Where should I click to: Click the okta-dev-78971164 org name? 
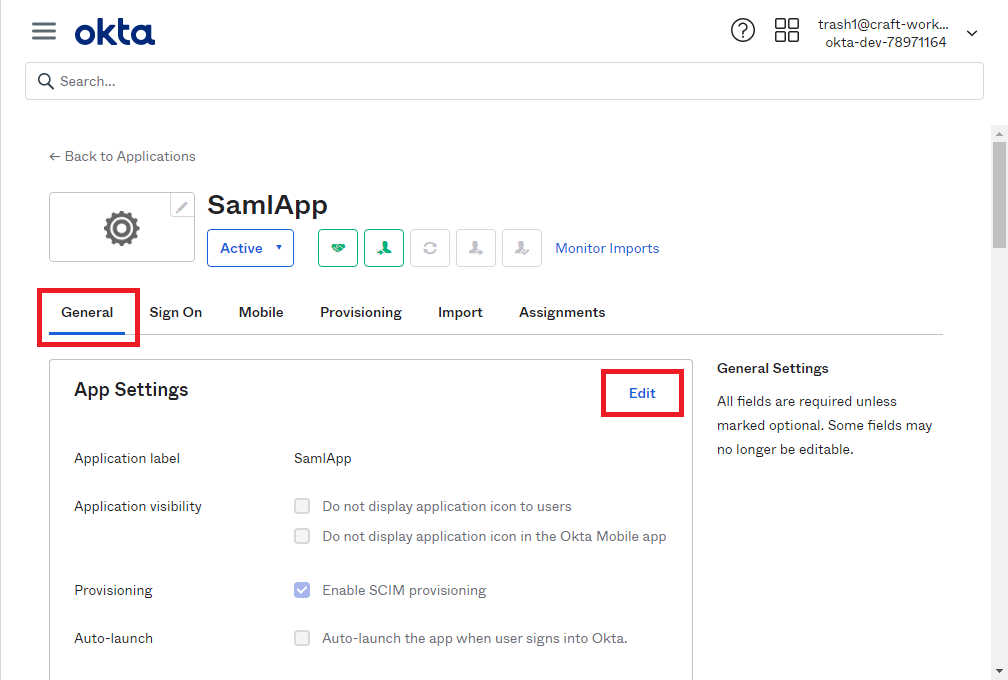[x=886, y=42]
